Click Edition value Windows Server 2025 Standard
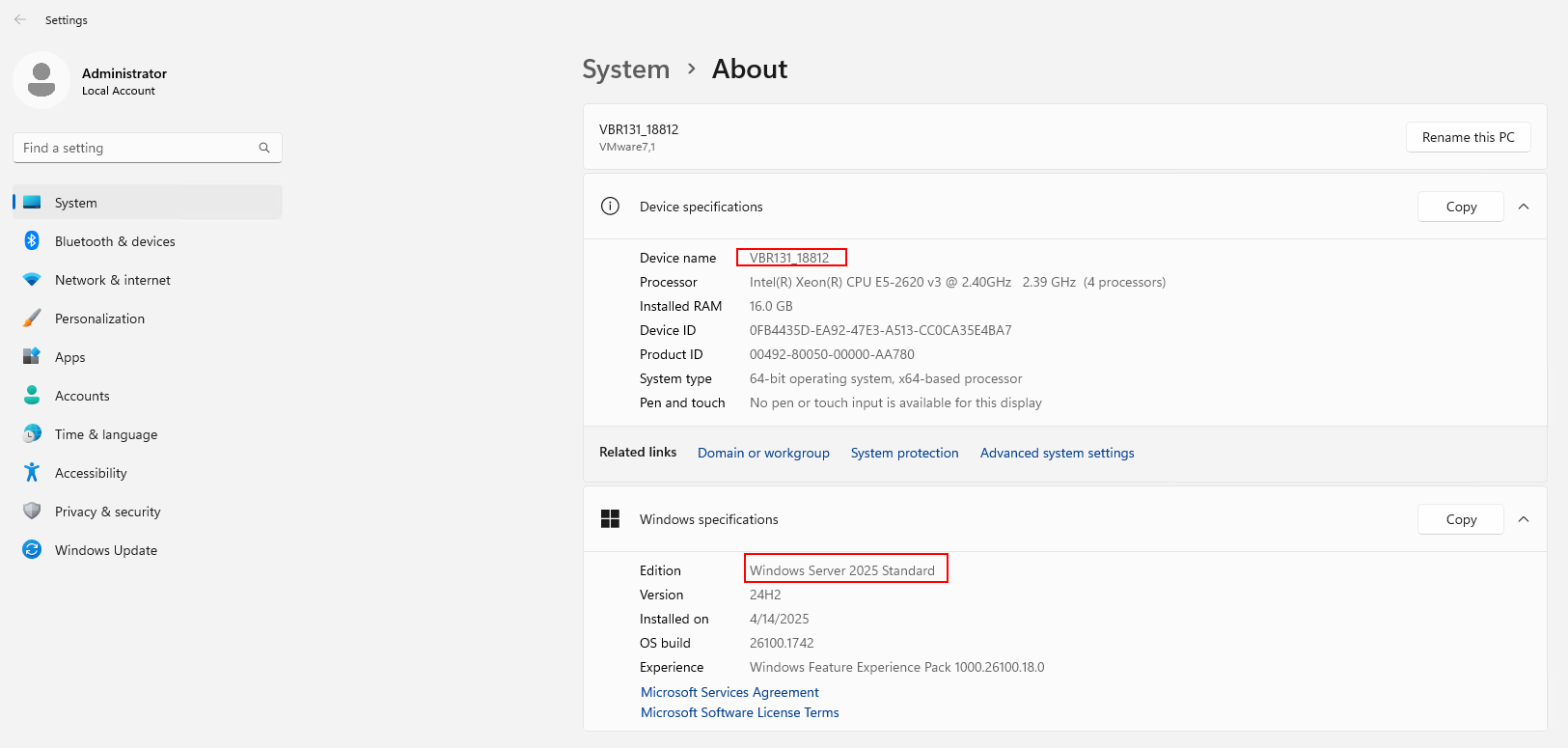Image resolution: width=1568 pixels, height=748 pixels. point(842,570)
